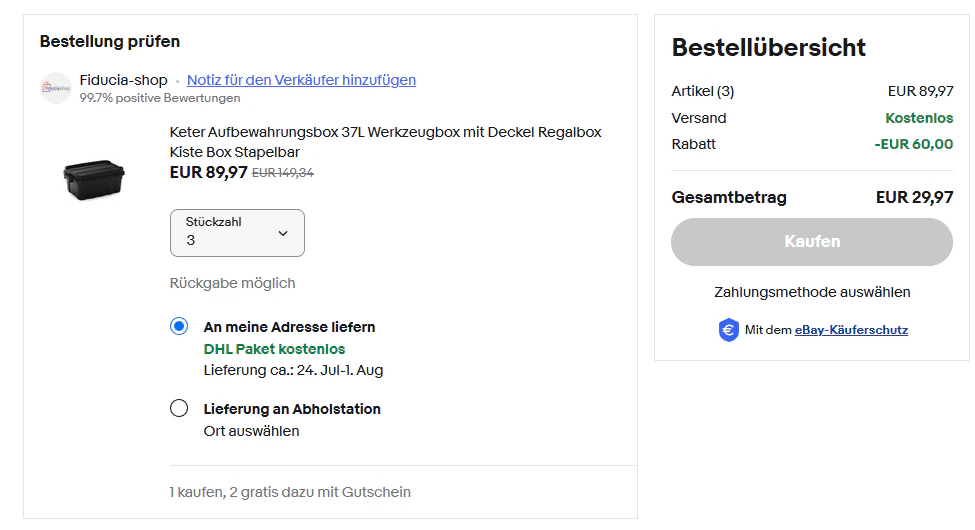Viewport: 975px width, 530px height.
Task: Click the Fiducia-shop seller logo avatar
Action: (x=56, y=88)
